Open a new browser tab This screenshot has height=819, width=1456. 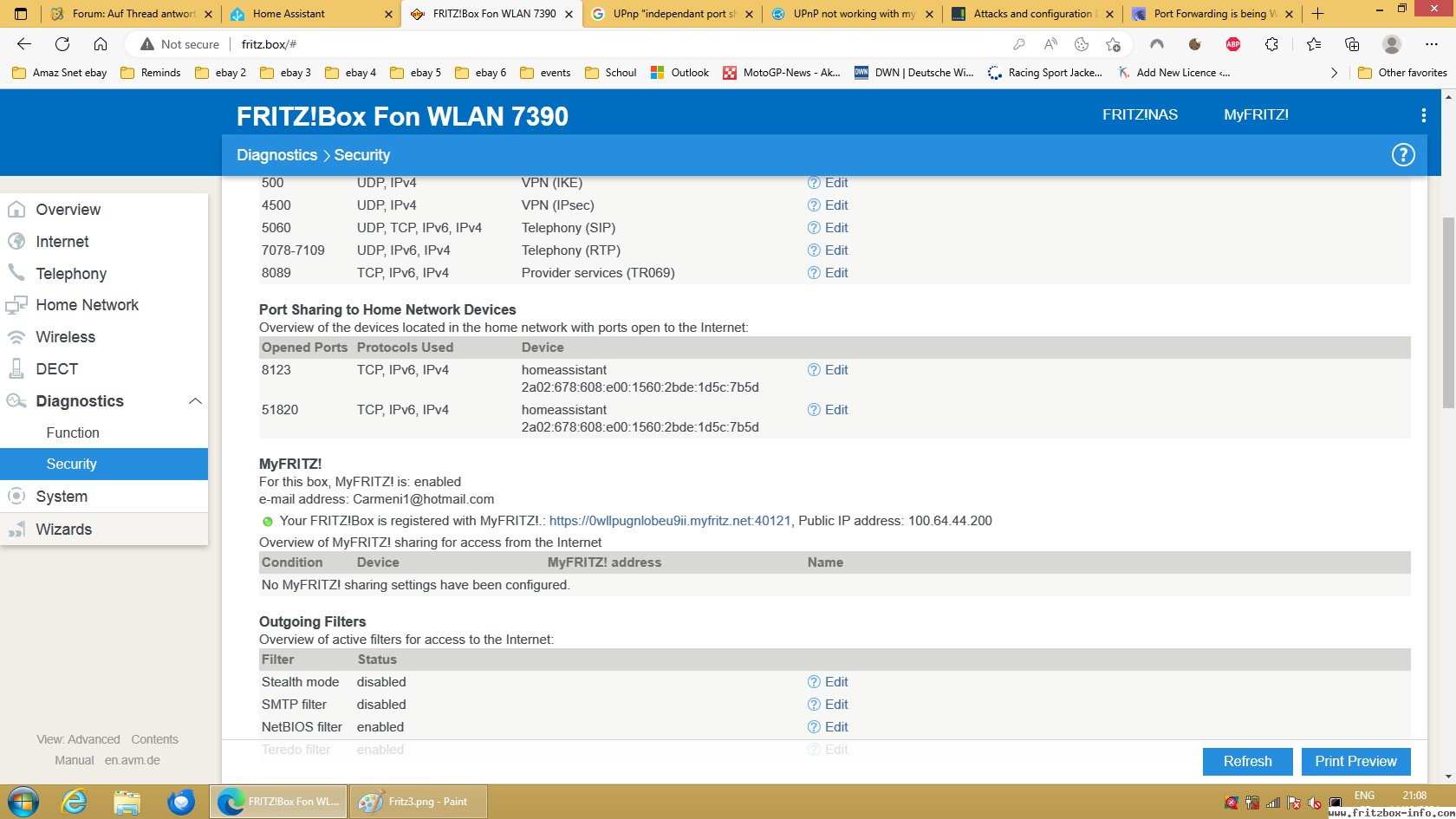tap(1318, 14)
